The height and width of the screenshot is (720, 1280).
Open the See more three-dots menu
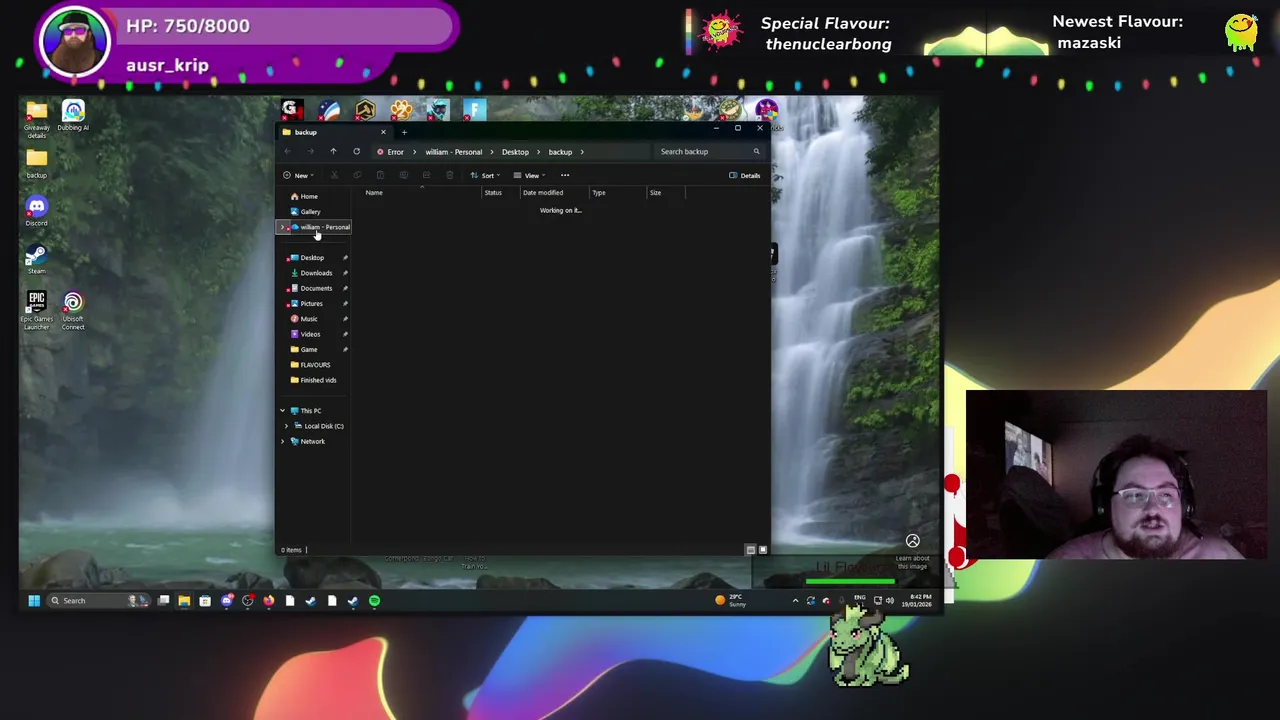(x=565, y=175)
